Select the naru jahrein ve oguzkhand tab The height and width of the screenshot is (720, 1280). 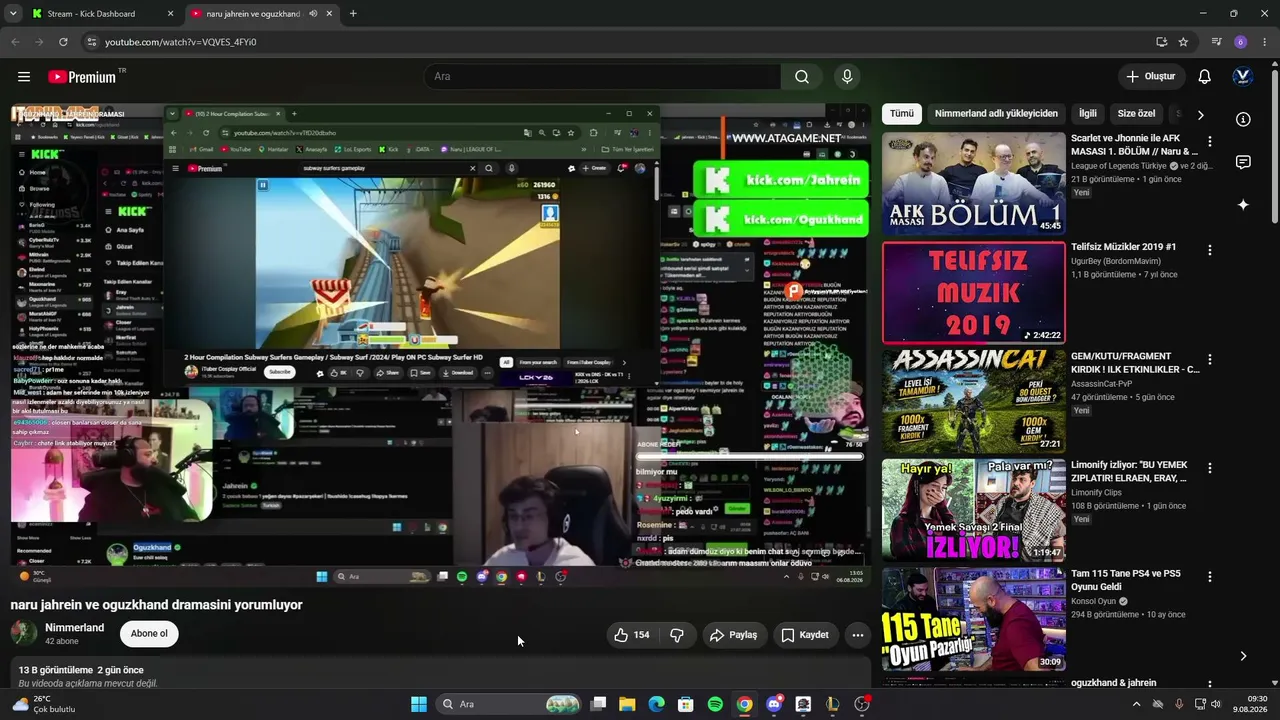262,14
